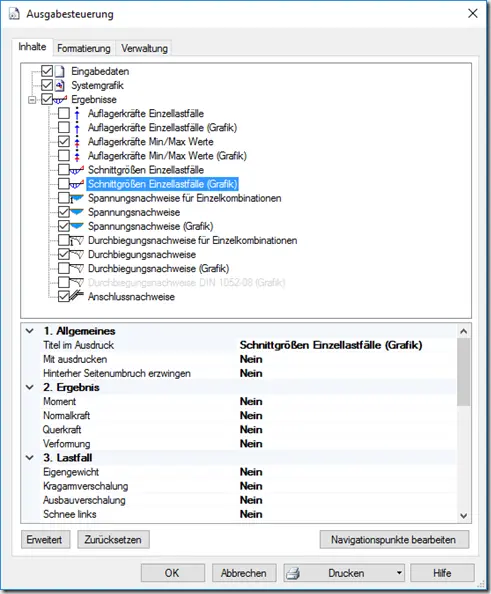Collapse the Ergebnisse tree node
The height and width of the screenshot is (594, 491).
(32, 100)
